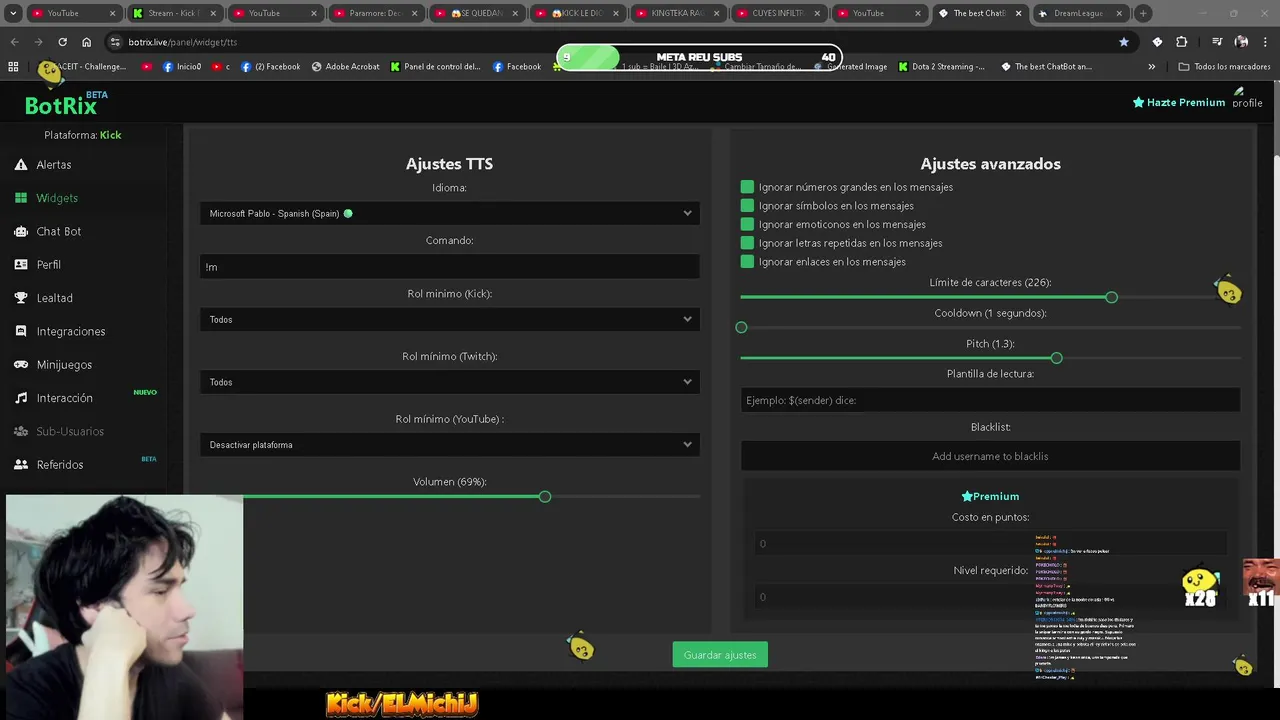Adjust the Cooldown slider handle
1280x720 pixels.
741,328
